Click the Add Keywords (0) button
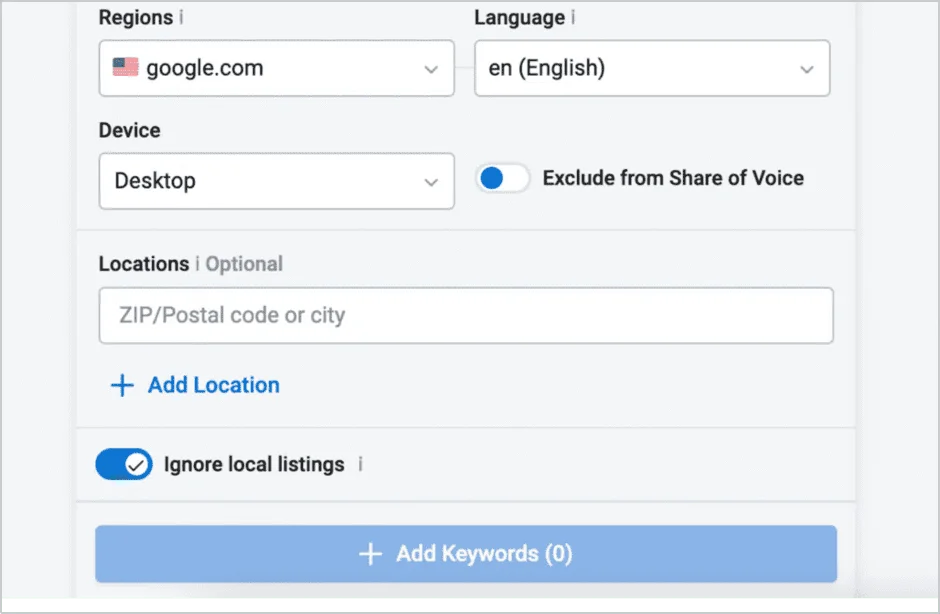Image resolution: width=940 pixels, height=614 pixels. [466, 553]
